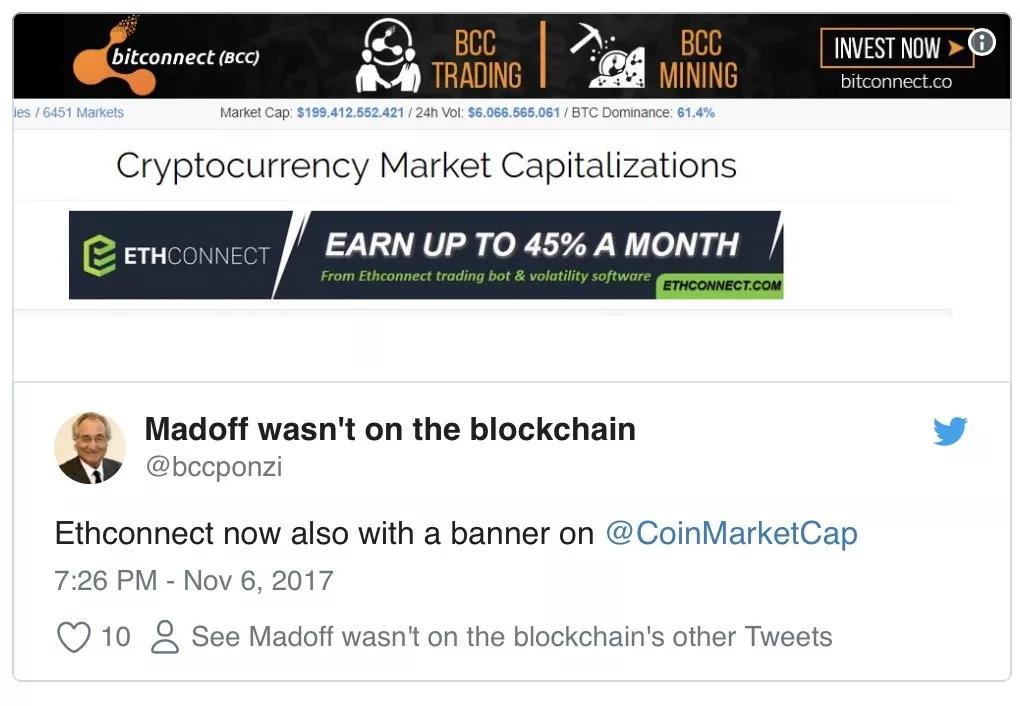Click the person icon beside other Tweets
1020x706 pixels.
(x=164, y=637)
